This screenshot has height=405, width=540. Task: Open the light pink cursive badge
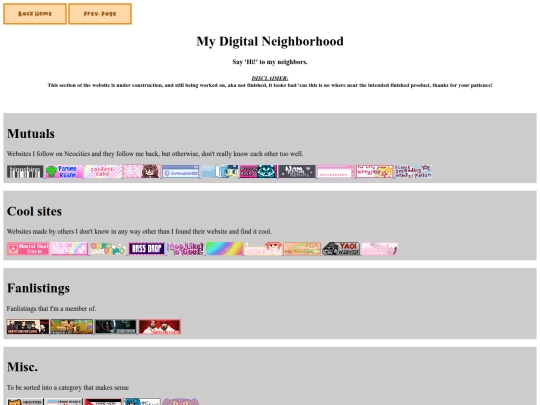[380, 249]
